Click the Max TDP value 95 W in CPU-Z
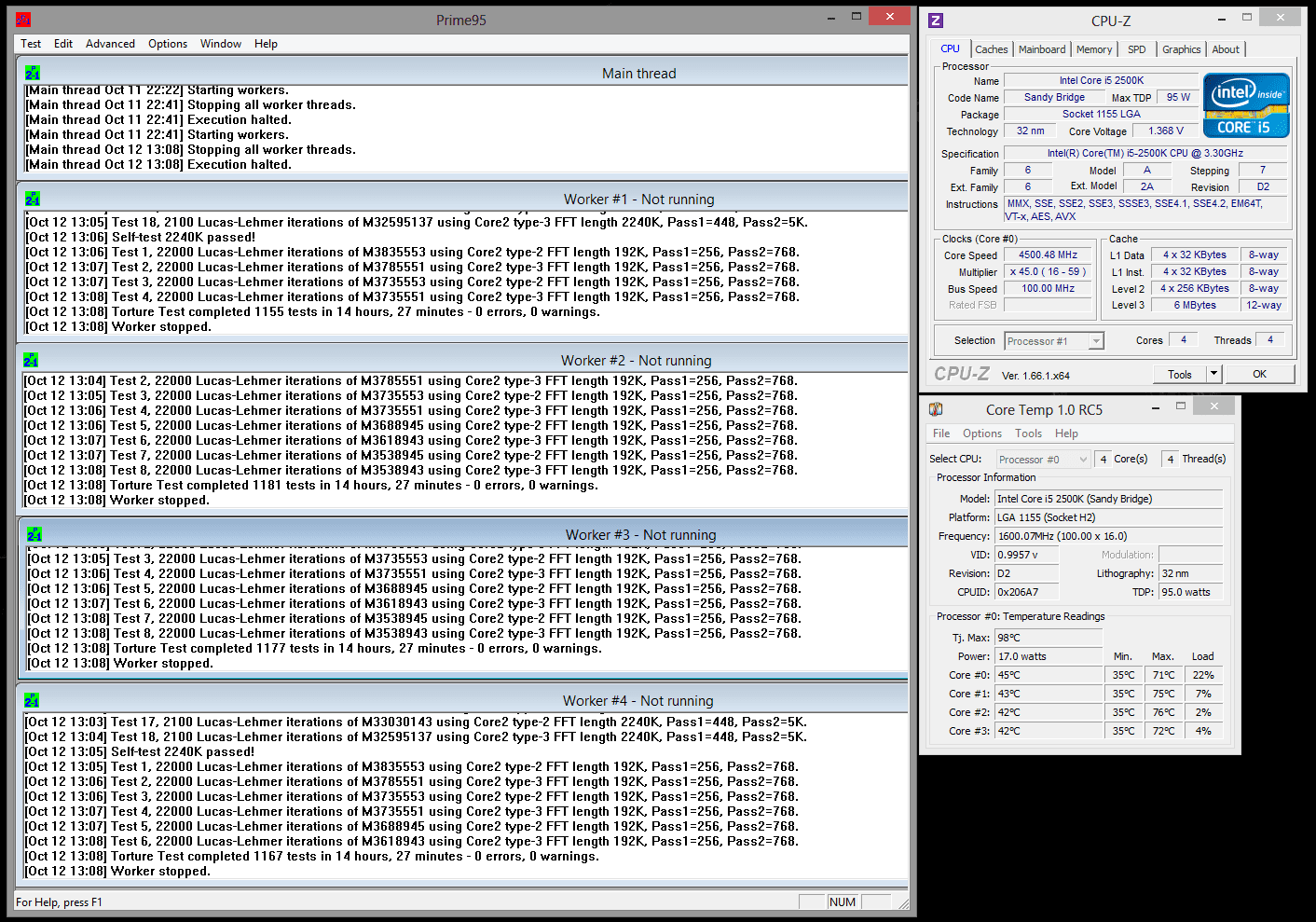Viewport: 1316px width, 922px height. [x=1178, y=97]
